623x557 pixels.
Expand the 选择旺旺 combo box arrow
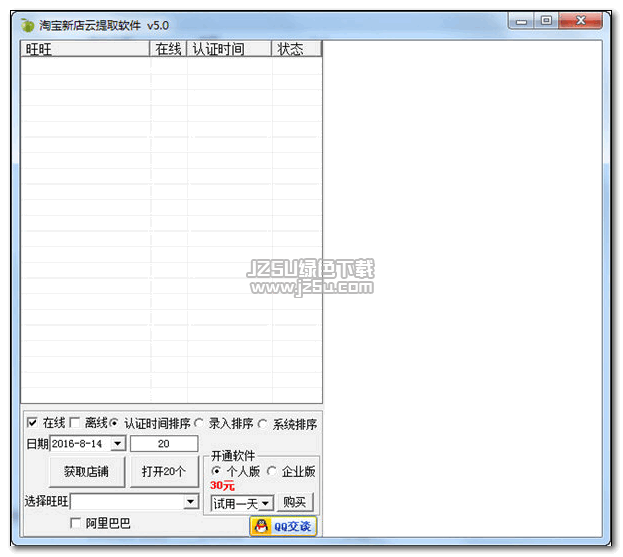click(x=191, y=501)
